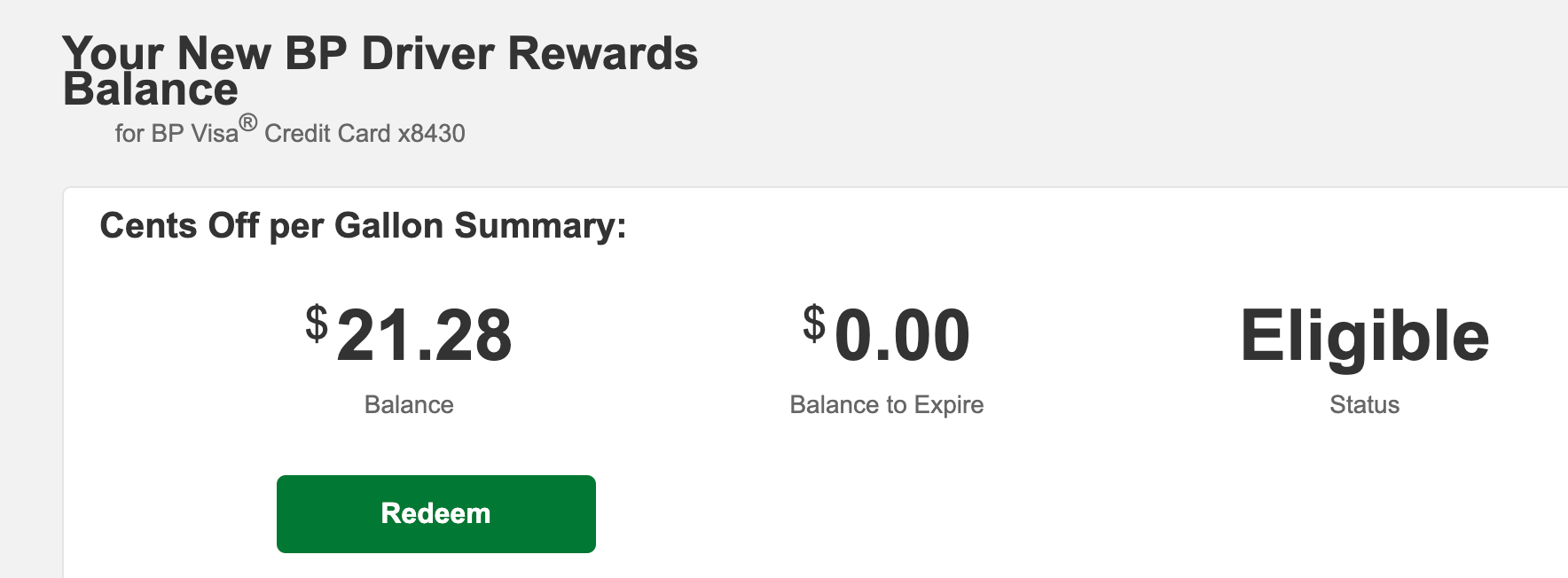Select the Balance to Expire label

point(886,405)
